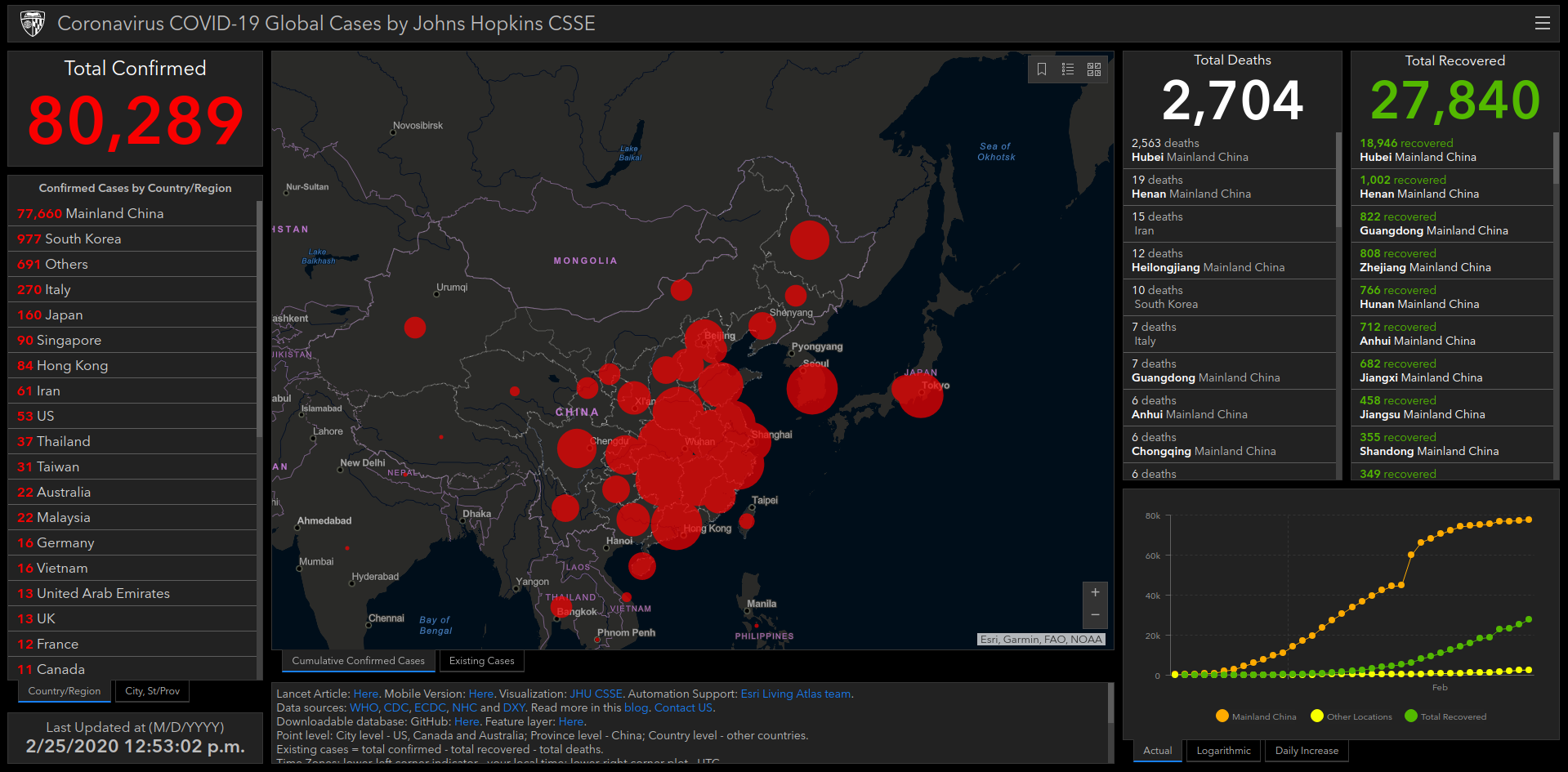Open the Feature layer Here link
This screenshot has width=1568, height=772.
571,721
